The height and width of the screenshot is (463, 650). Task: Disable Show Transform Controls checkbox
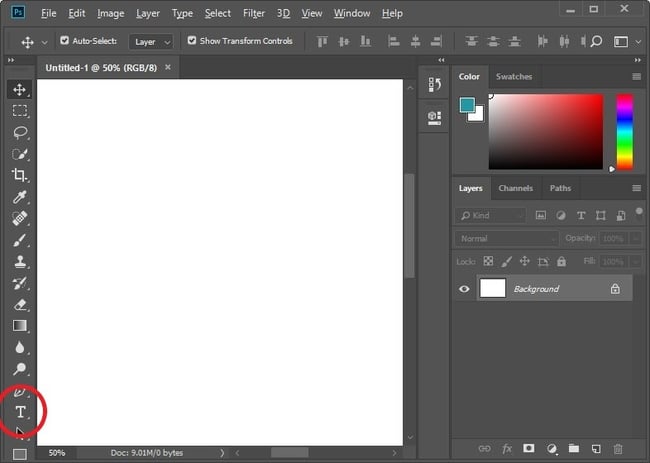click(192, 41)
